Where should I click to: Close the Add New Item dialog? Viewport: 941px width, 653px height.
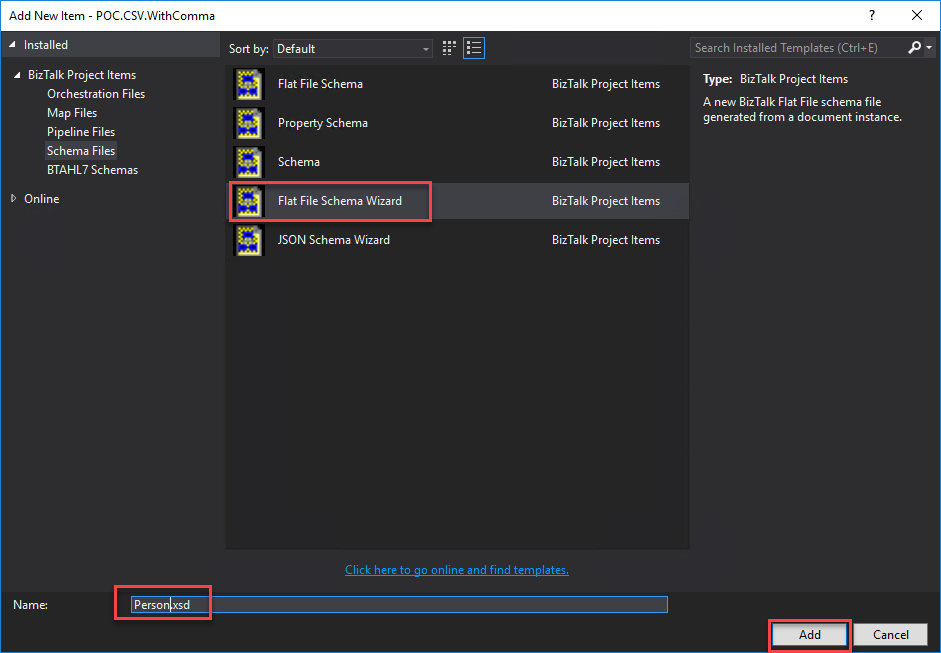pyautogui.click(x=917, y=16)
